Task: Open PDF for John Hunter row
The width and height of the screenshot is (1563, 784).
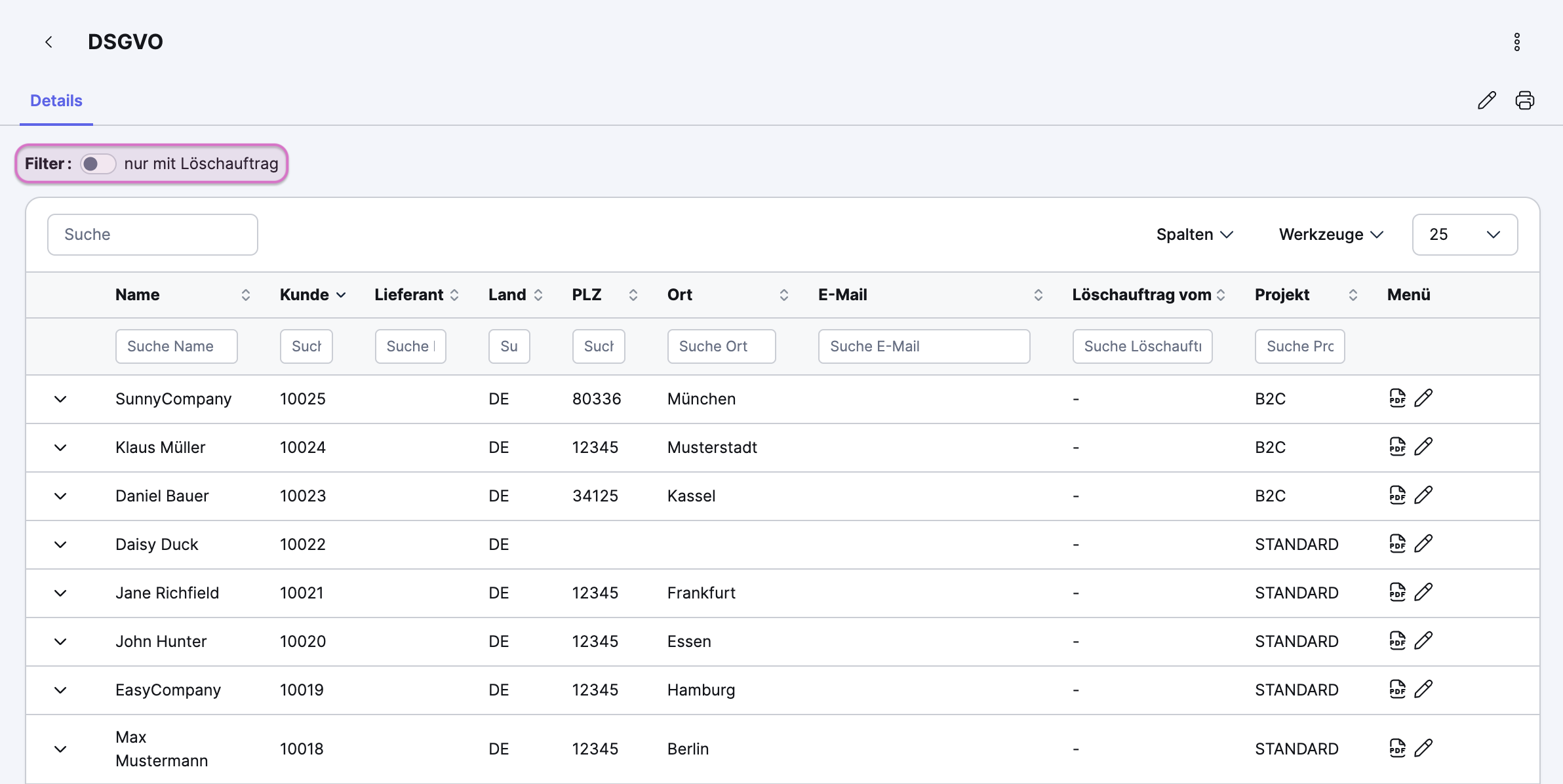Action: (1397, 640)
